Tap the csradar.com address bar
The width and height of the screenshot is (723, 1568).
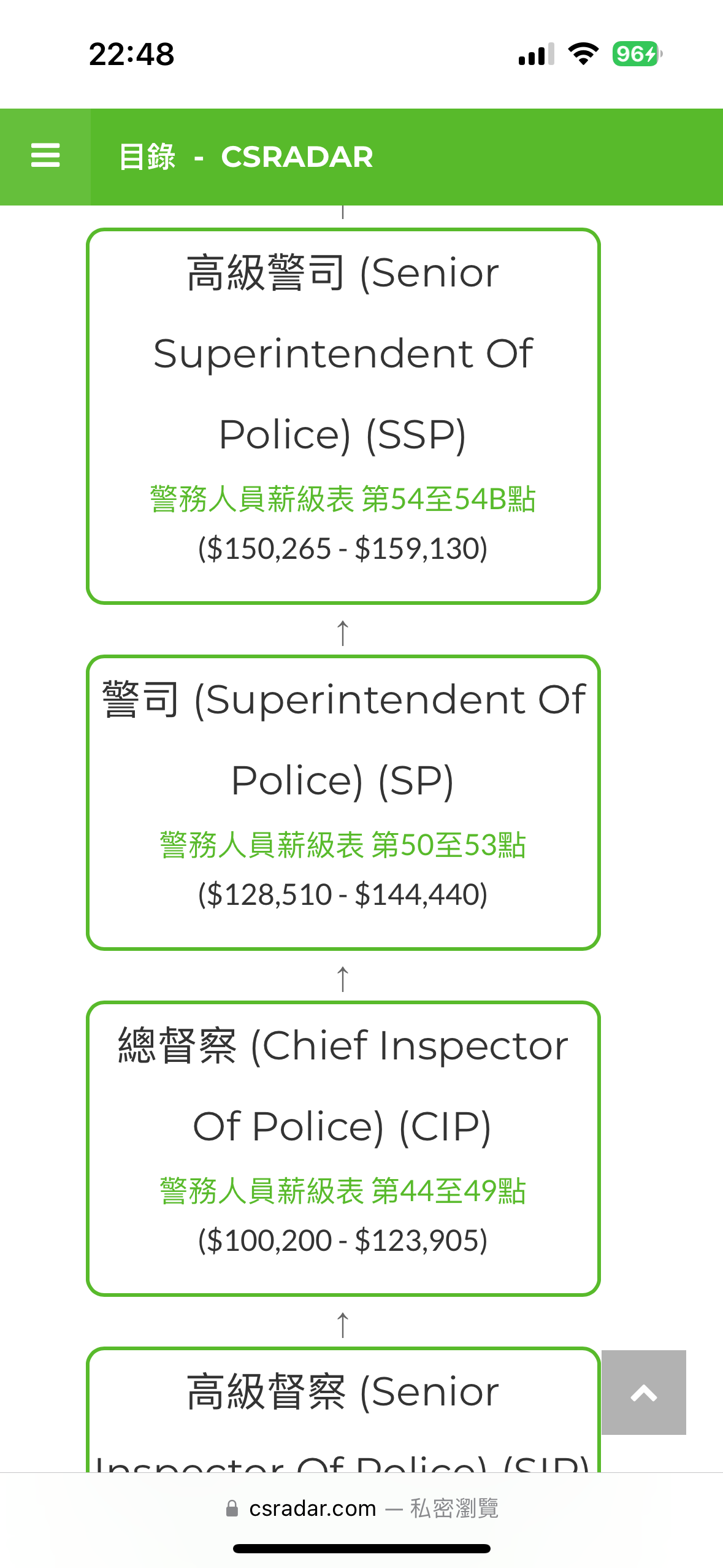[x=362, y=1508]
